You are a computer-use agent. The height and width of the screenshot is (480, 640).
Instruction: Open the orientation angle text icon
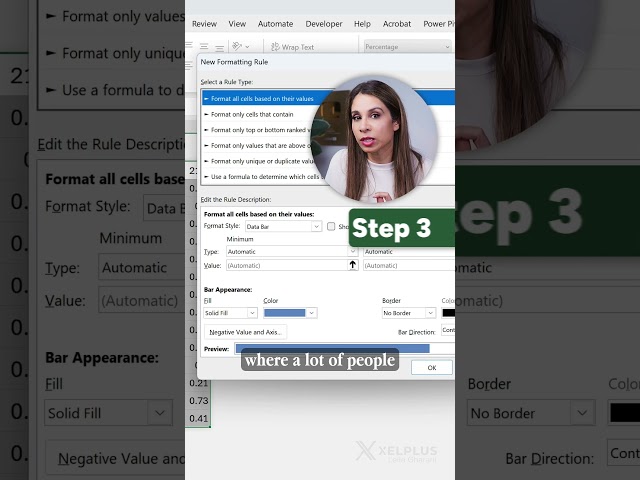click(x=240, y=46)
